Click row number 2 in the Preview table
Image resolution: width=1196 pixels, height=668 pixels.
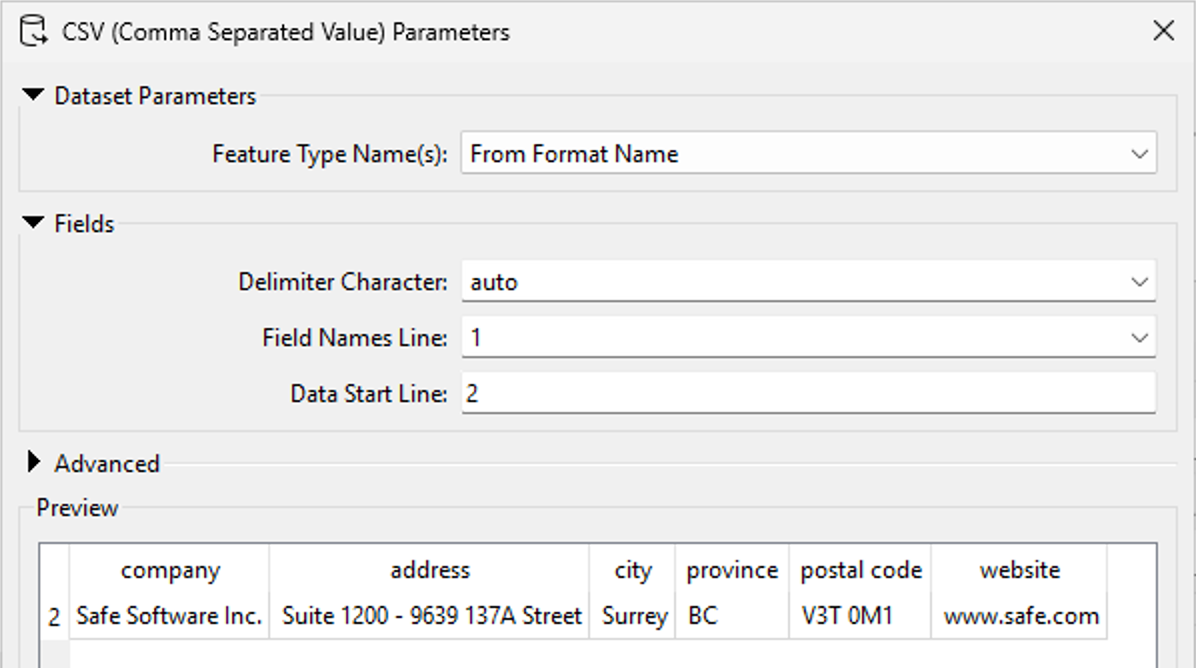click(52, 616)
